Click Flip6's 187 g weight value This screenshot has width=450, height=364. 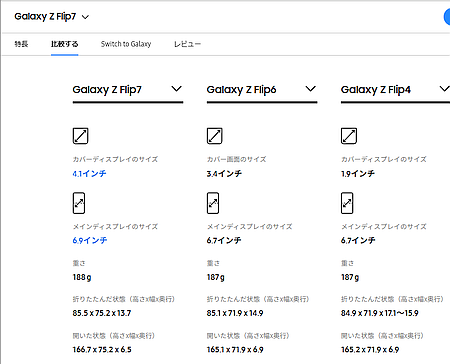pos(216,277)
